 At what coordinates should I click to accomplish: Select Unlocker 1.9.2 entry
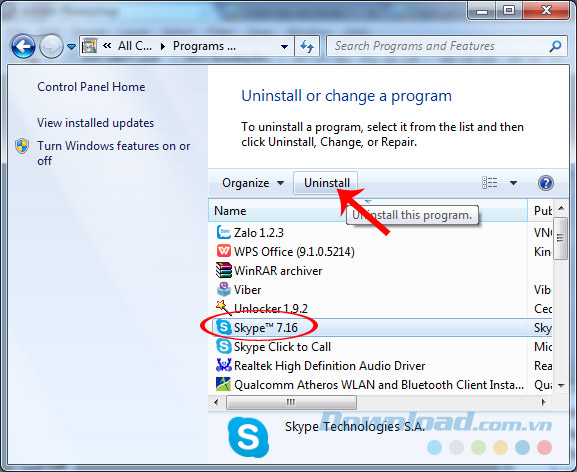pyautogui.click(x=270, y=309)
